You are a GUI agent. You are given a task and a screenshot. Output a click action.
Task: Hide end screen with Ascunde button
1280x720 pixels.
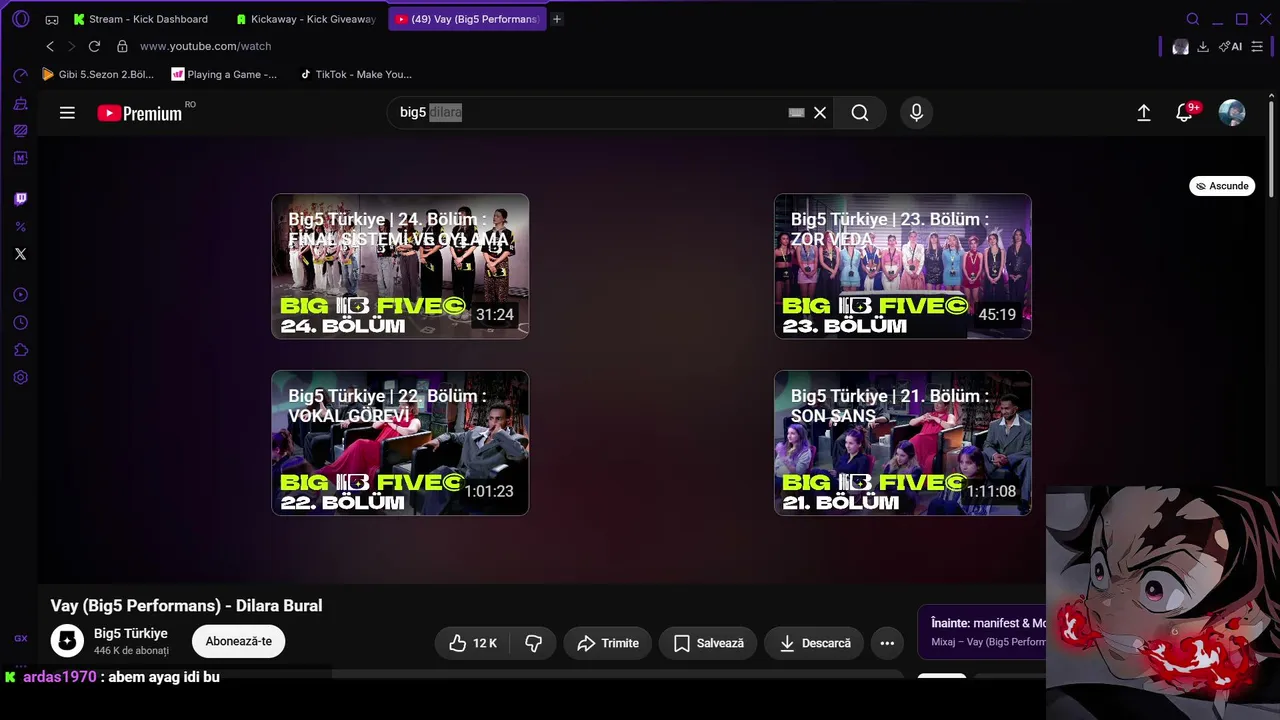pos(1222,186)
